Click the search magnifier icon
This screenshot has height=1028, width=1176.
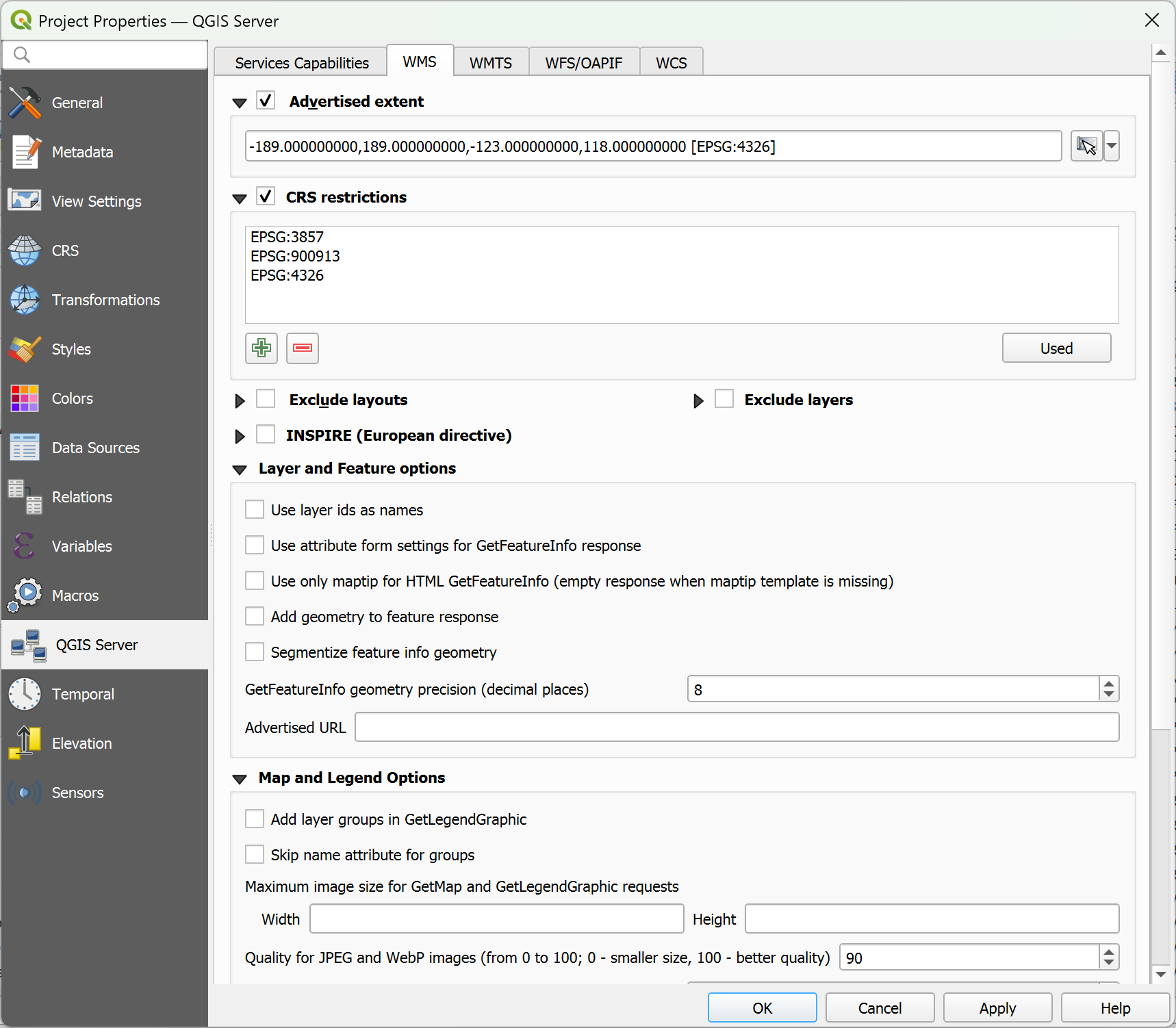[x=22, y=55]
